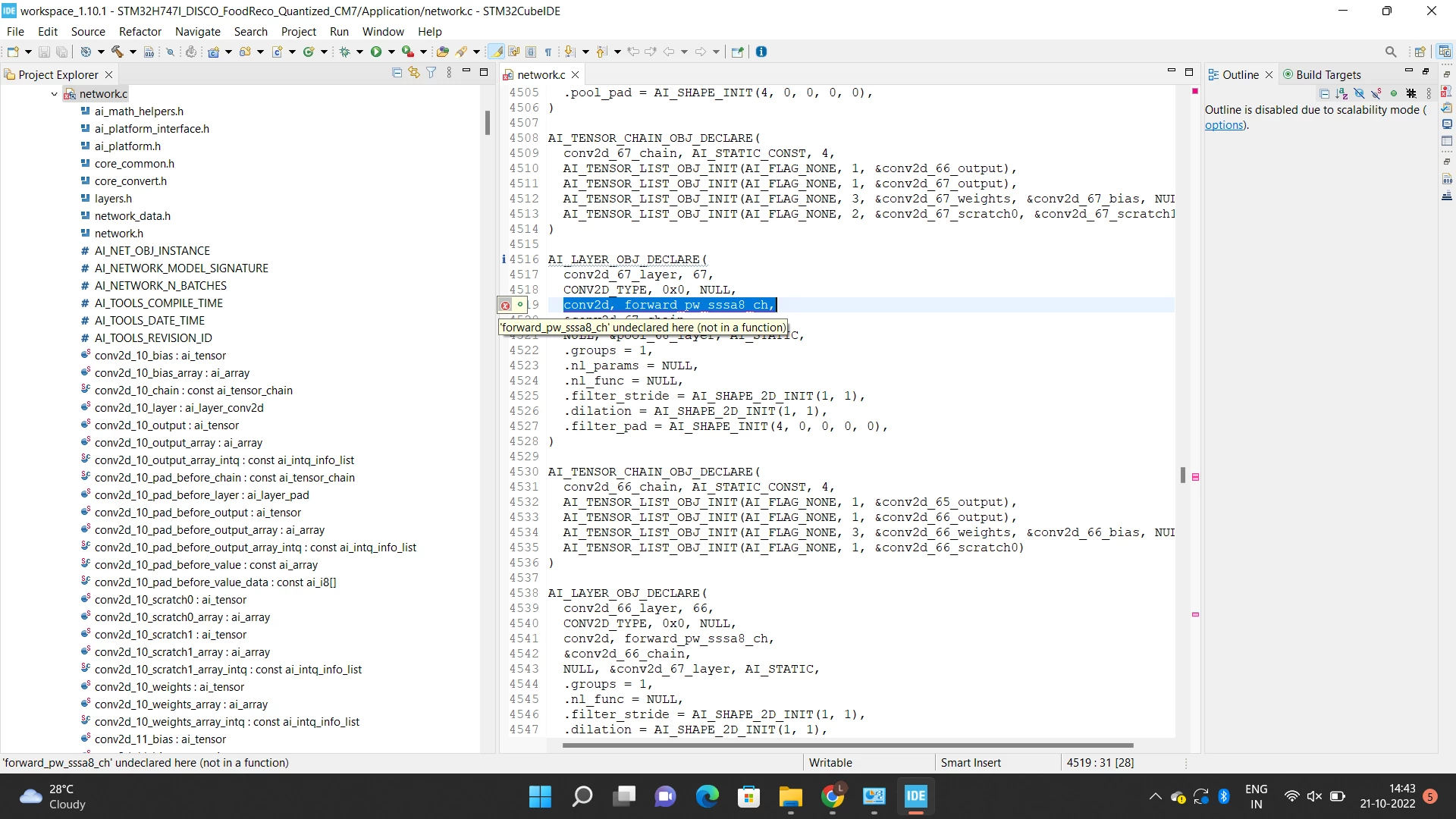This screenshot has height=819, width=1456.
Task: Close the Outline view tab
Action: point(1269,74)
